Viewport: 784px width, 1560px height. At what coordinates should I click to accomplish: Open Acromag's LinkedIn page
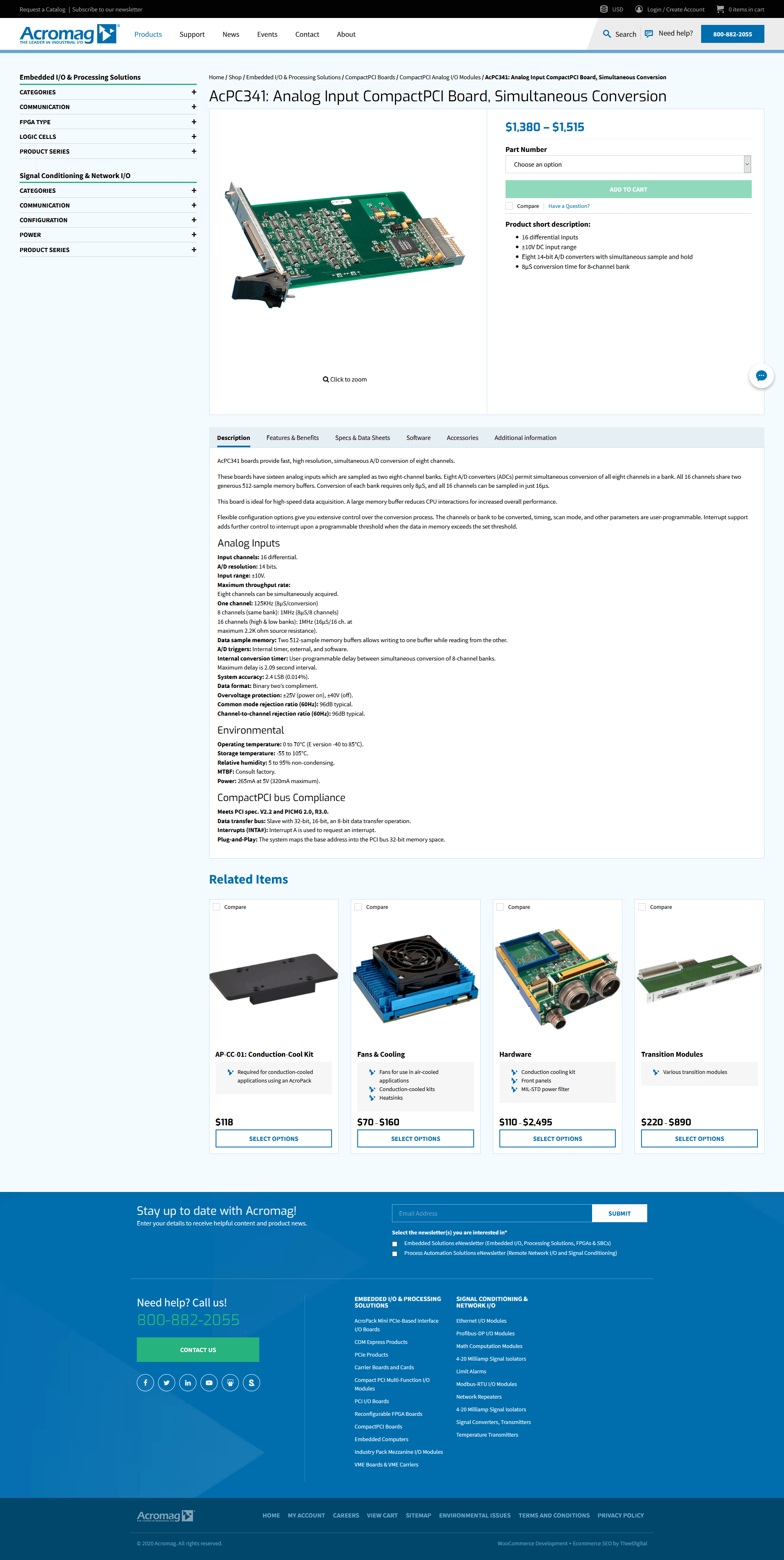(x=188, y=1383)
